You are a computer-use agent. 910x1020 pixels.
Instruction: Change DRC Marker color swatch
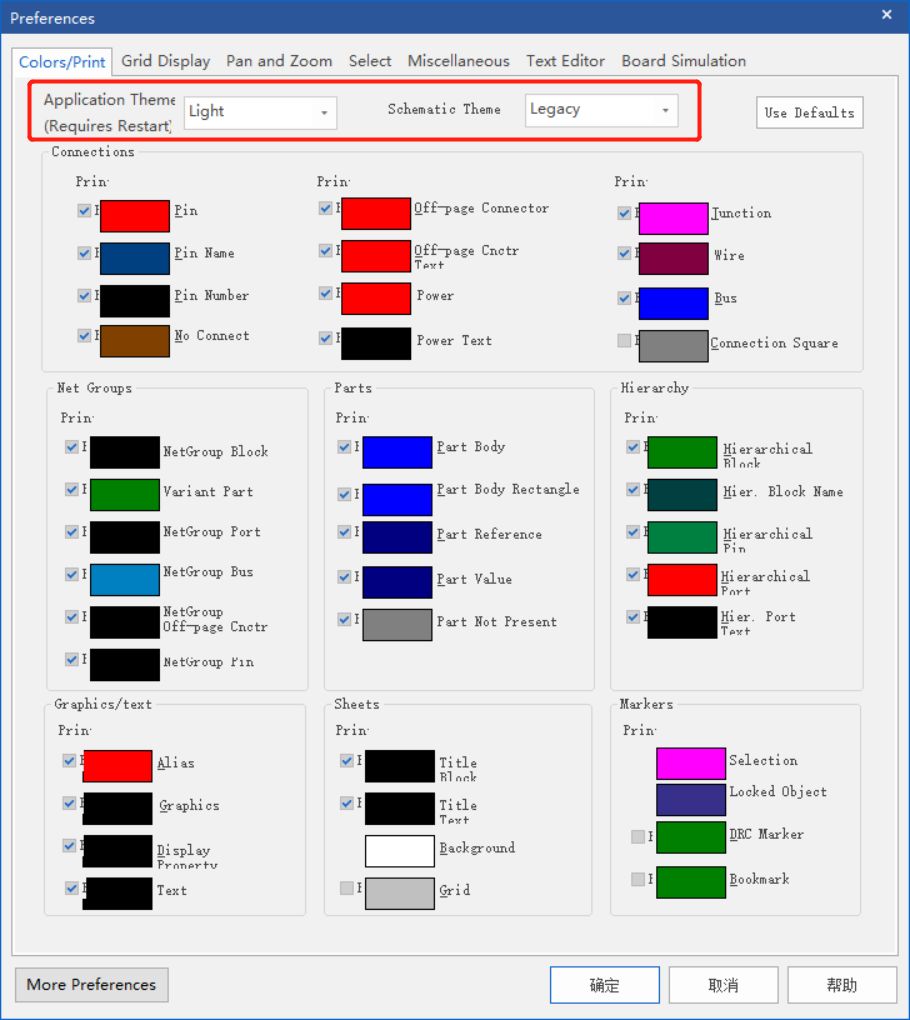pyautogui.click(x=691, y=837)
